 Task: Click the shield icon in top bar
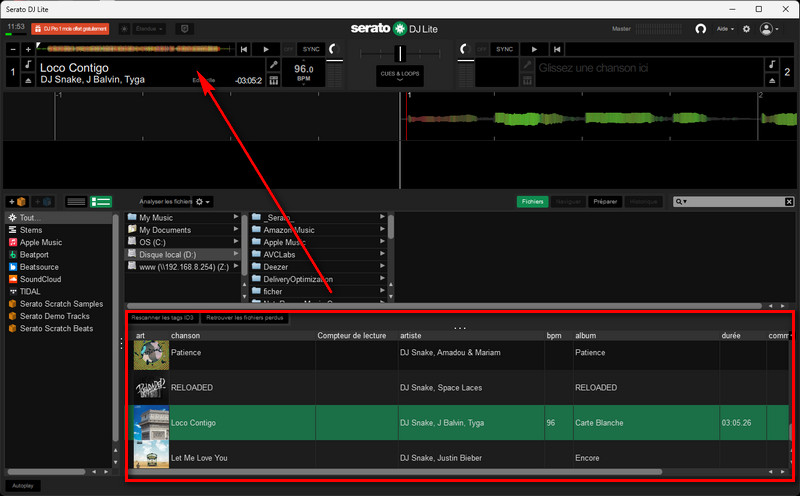pos(185,29)
